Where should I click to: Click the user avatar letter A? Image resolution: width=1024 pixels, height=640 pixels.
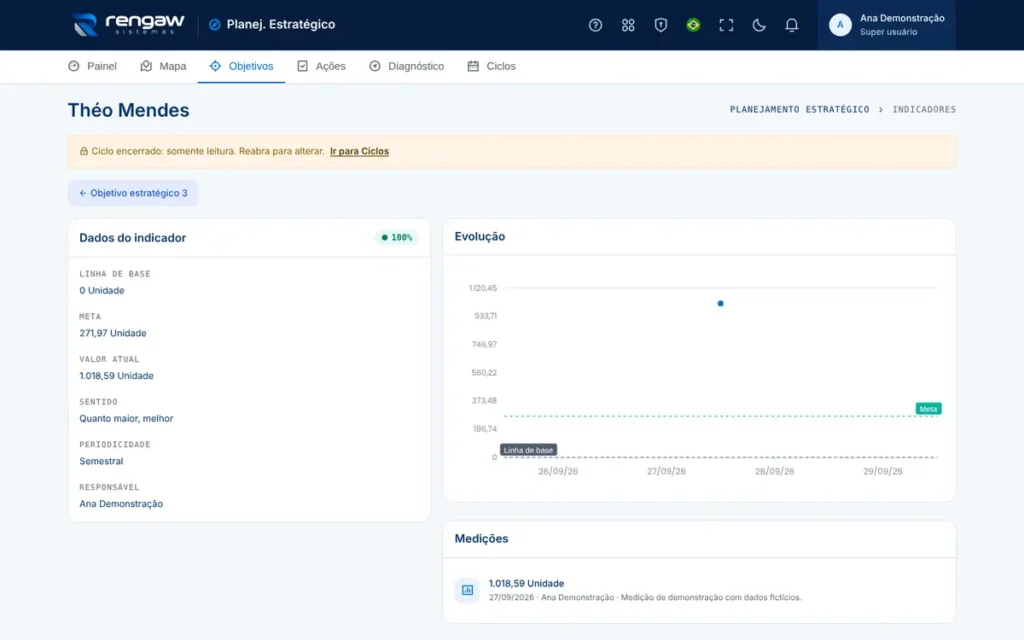pyautogui.click(x=840, y=25)
